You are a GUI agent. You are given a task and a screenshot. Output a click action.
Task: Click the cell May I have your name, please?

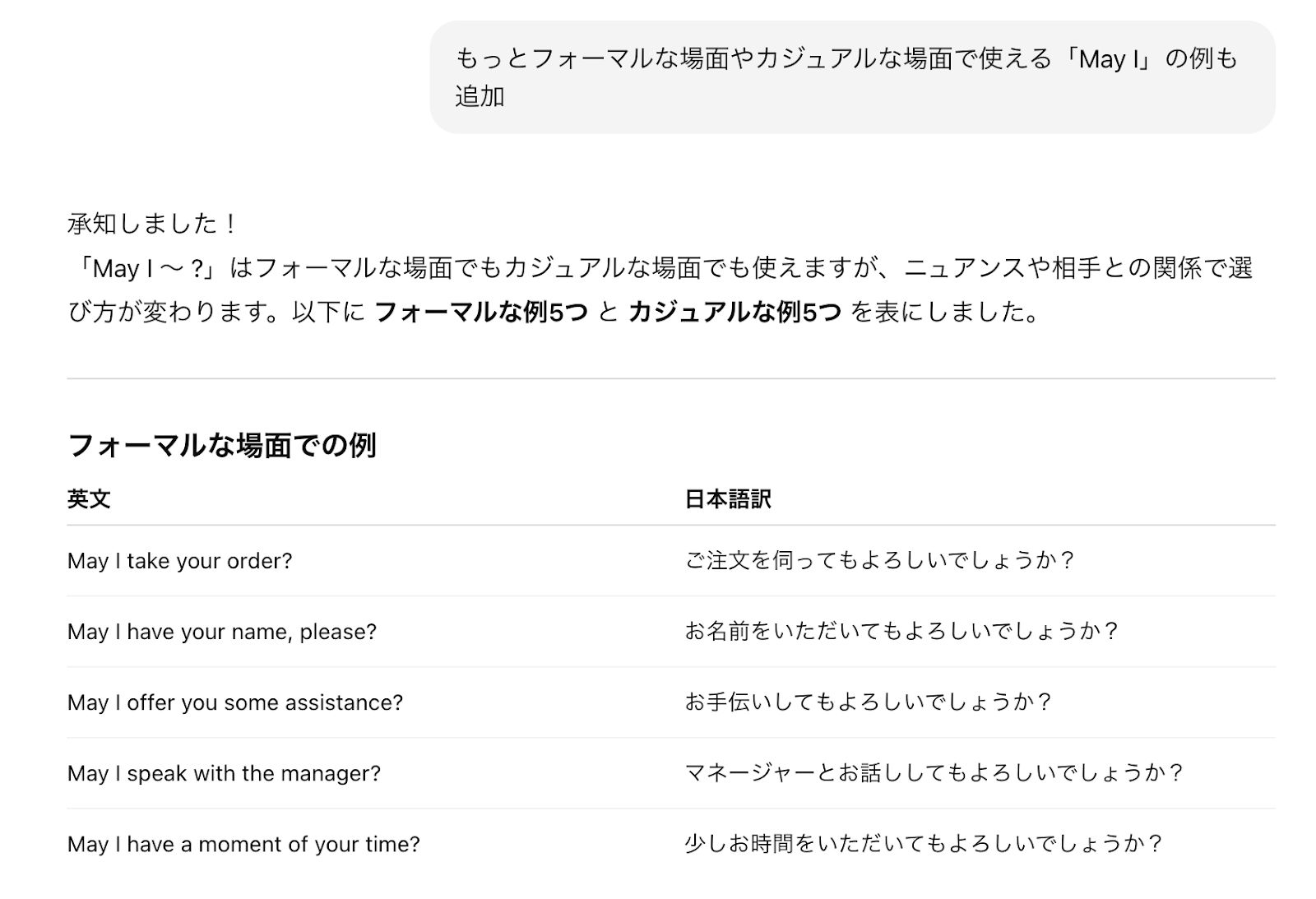[222, 632]
